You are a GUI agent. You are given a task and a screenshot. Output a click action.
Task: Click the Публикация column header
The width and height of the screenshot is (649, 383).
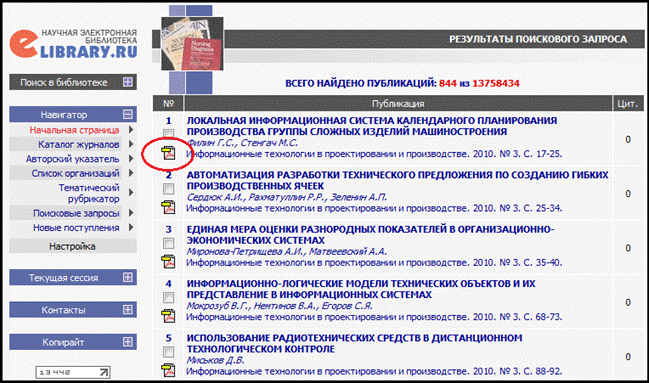pyautogui.click(x=398, y=104)
